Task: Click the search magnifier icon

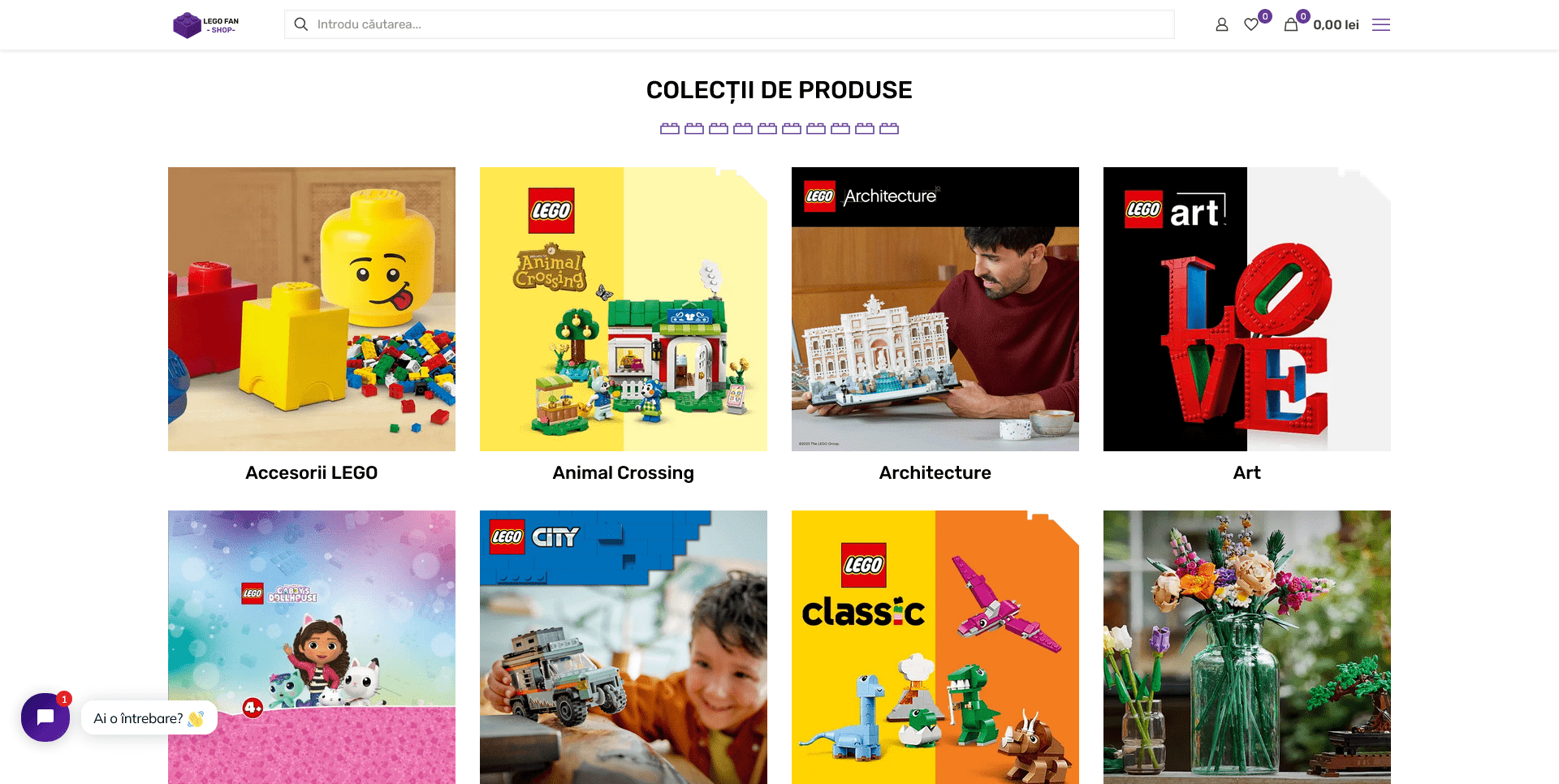Action: [301, 24]
